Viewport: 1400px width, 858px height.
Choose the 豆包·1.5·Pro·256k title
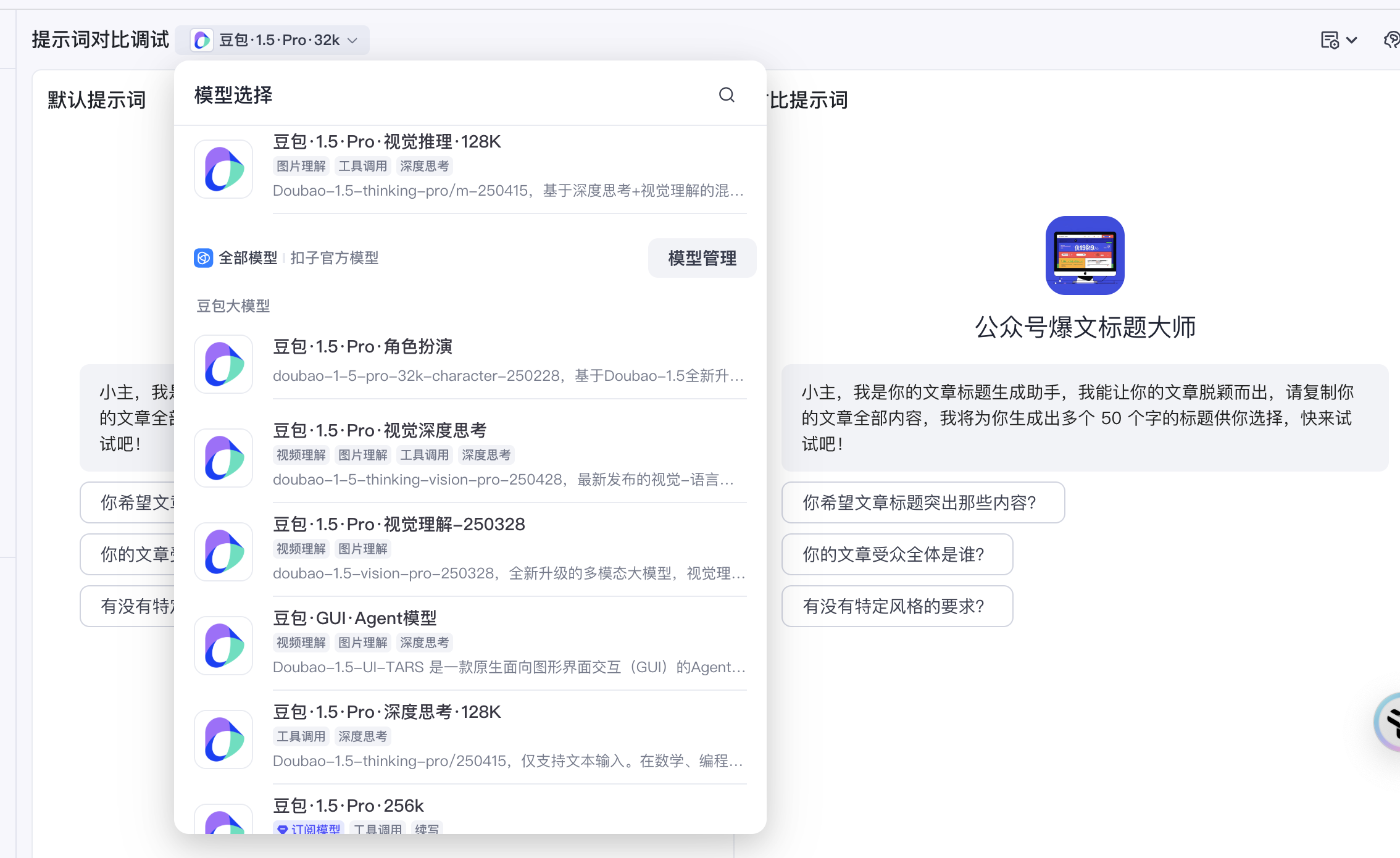pyautogui.click(x=348, y=806)
